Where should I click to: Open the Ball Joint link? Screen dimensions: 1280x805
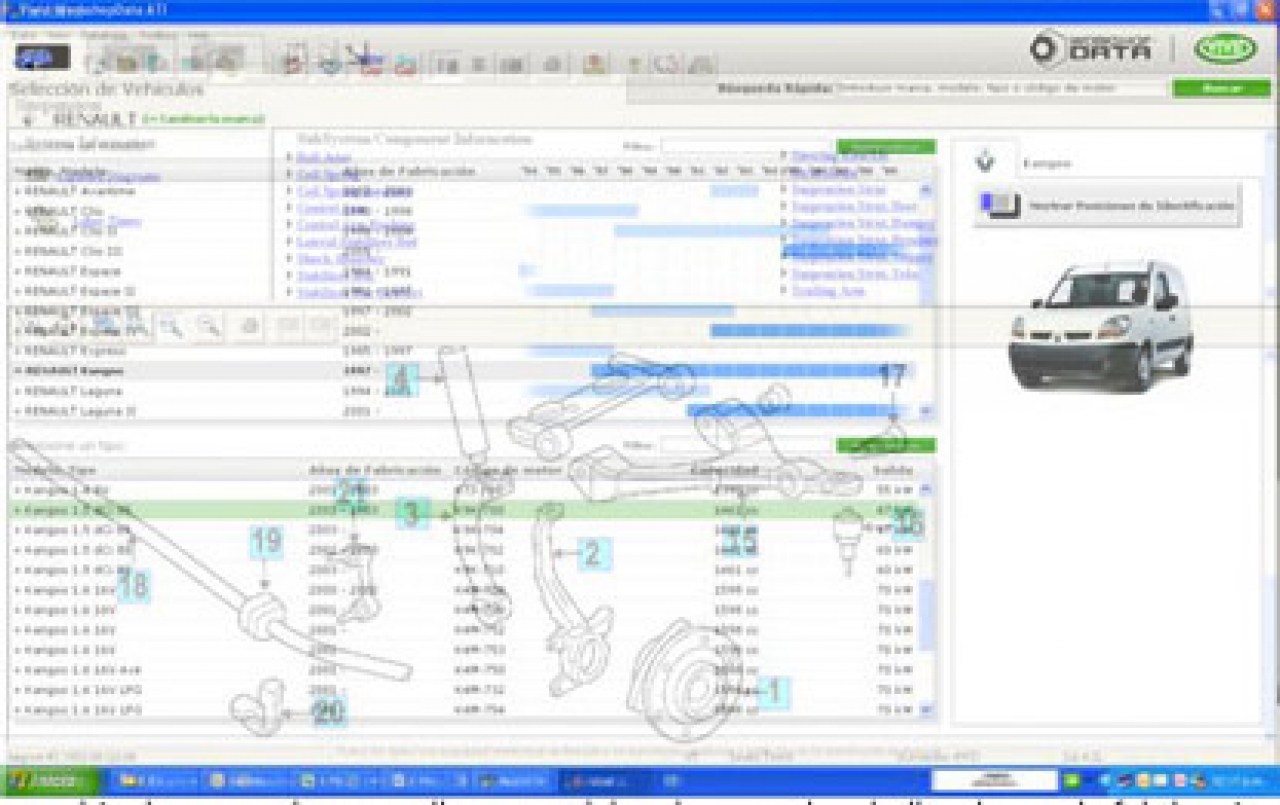coord(322,157)
